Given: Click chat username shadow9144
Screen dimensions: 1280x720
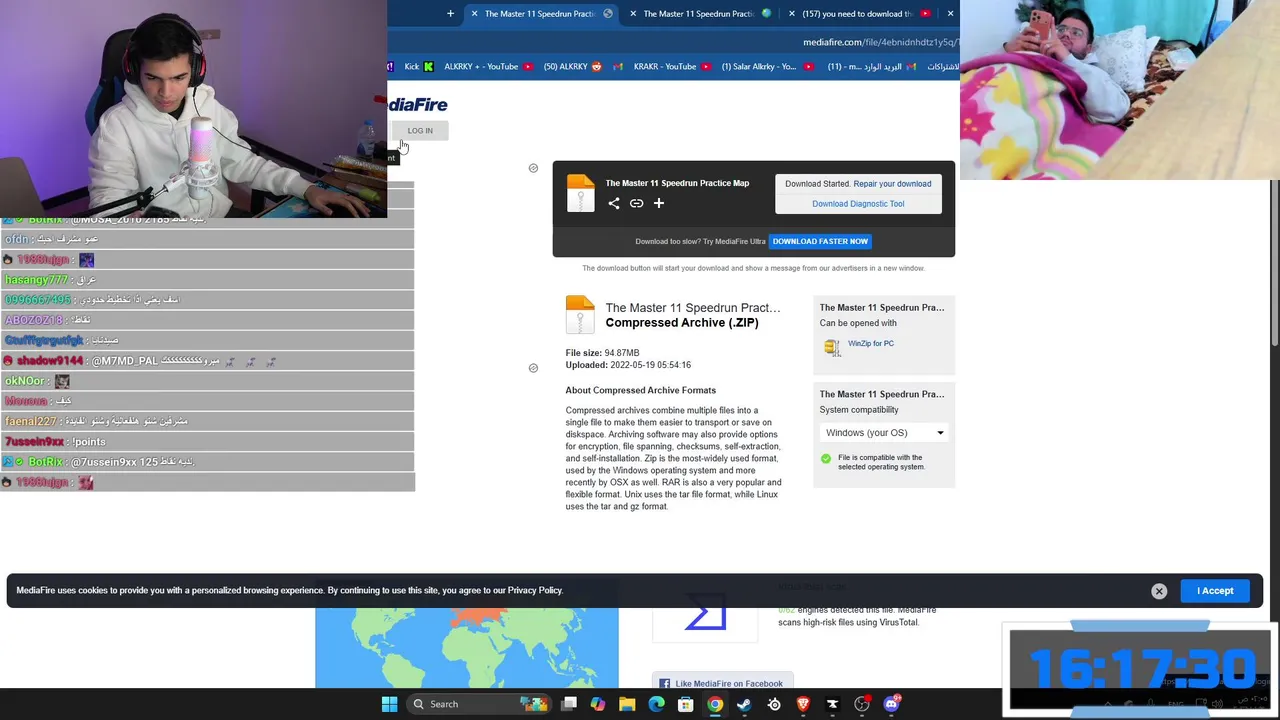Looking at the screenshot, I should 50,360.
